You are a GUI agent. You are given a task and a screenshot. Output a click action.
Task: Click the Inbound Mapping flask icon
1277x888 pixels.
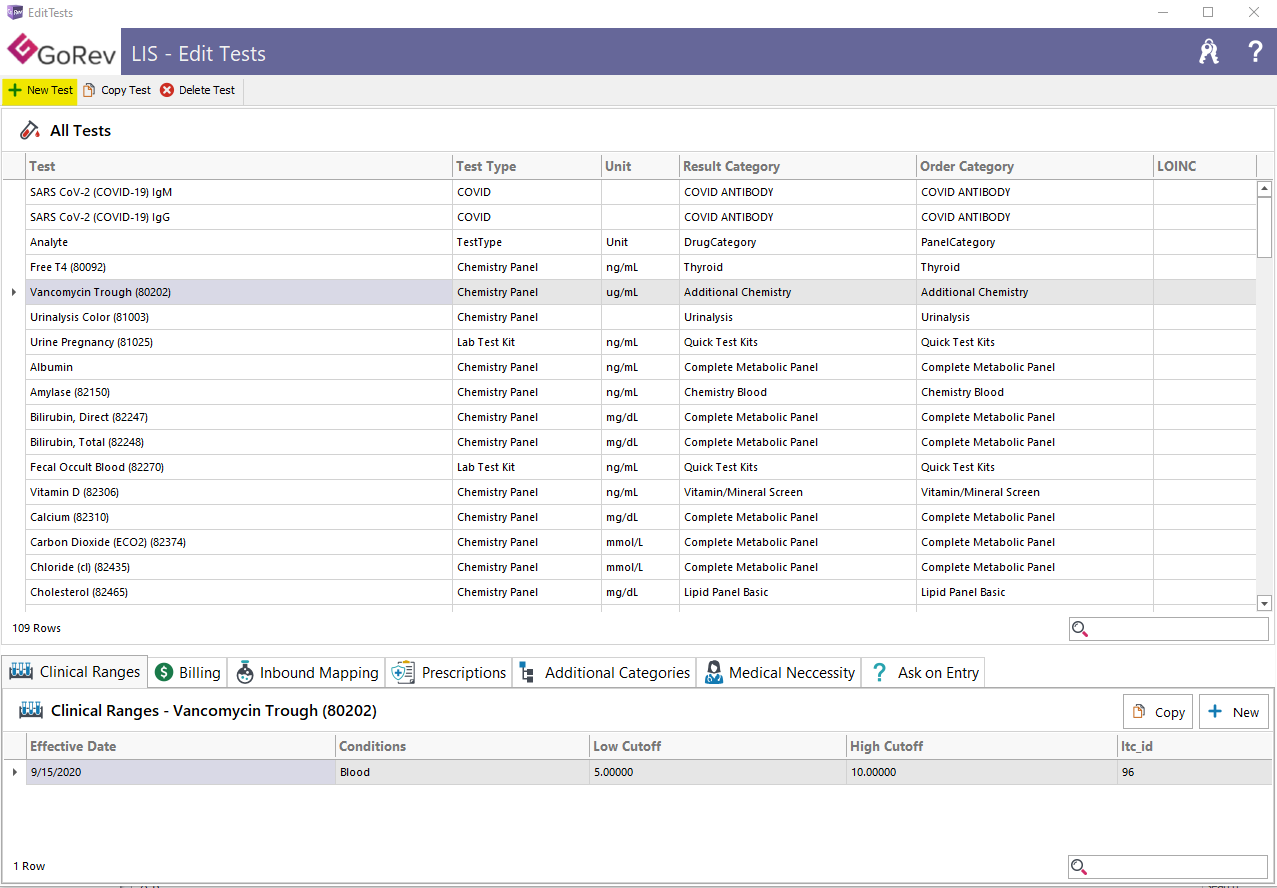coord(245,673)
